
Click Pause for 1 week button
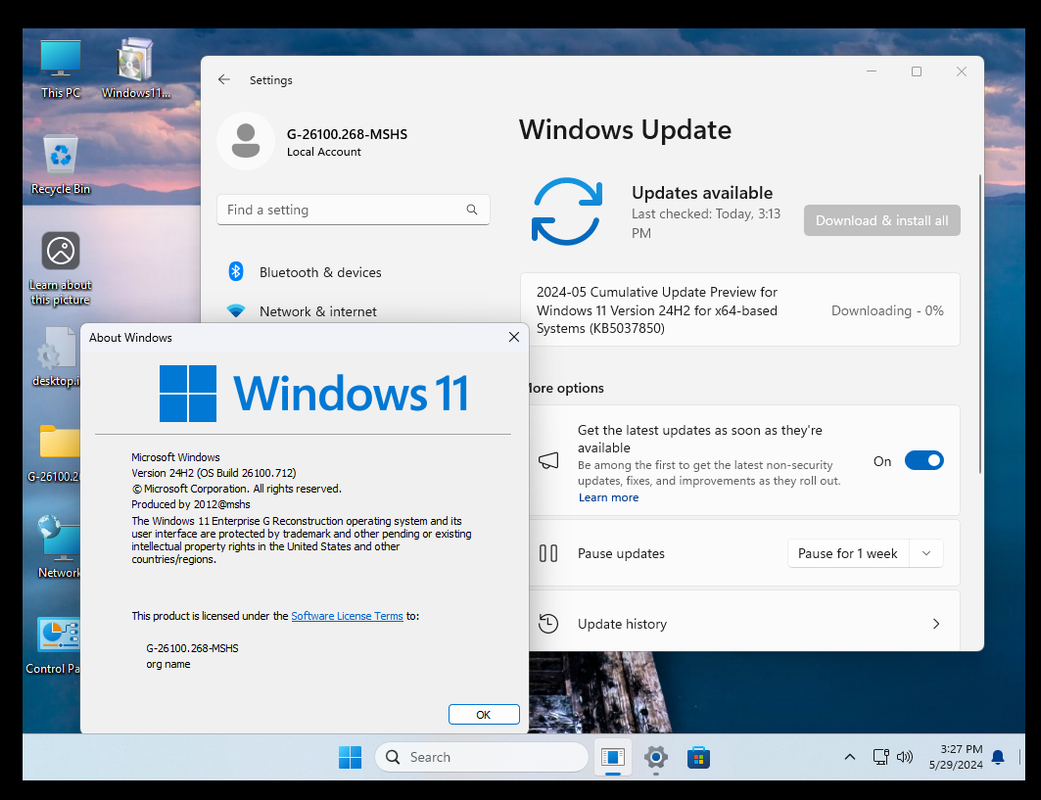click(847, 553)
